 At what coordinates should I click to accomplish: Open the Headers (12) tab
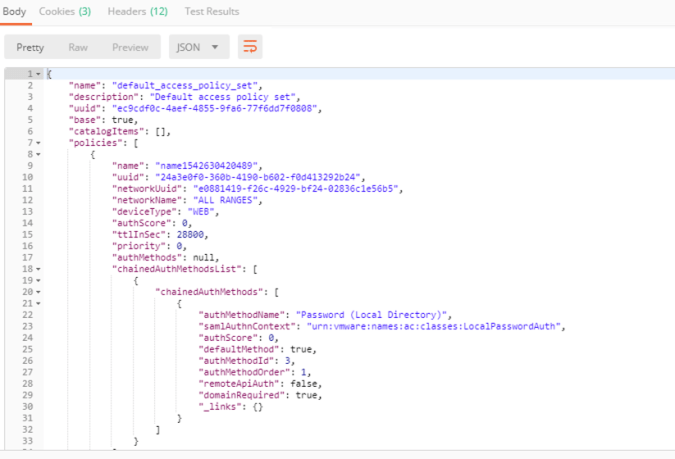(x=138, y=11)
